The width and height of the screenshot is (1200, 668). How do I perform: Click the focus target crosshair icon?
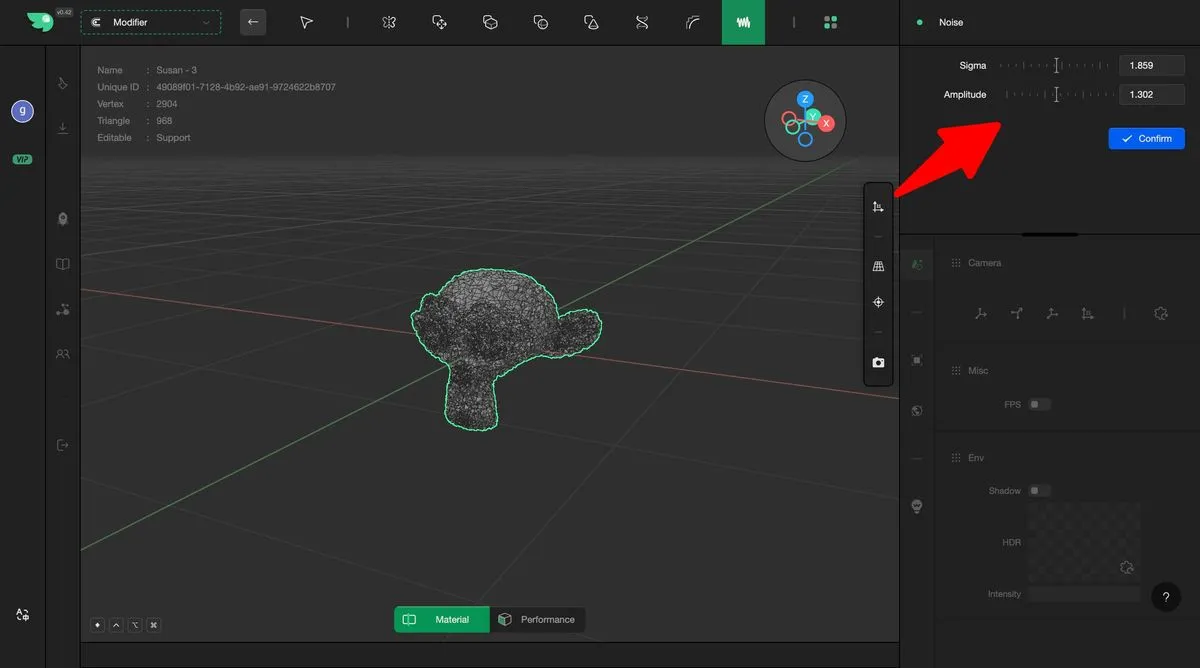pyautogui.click(x=878, y=302)
